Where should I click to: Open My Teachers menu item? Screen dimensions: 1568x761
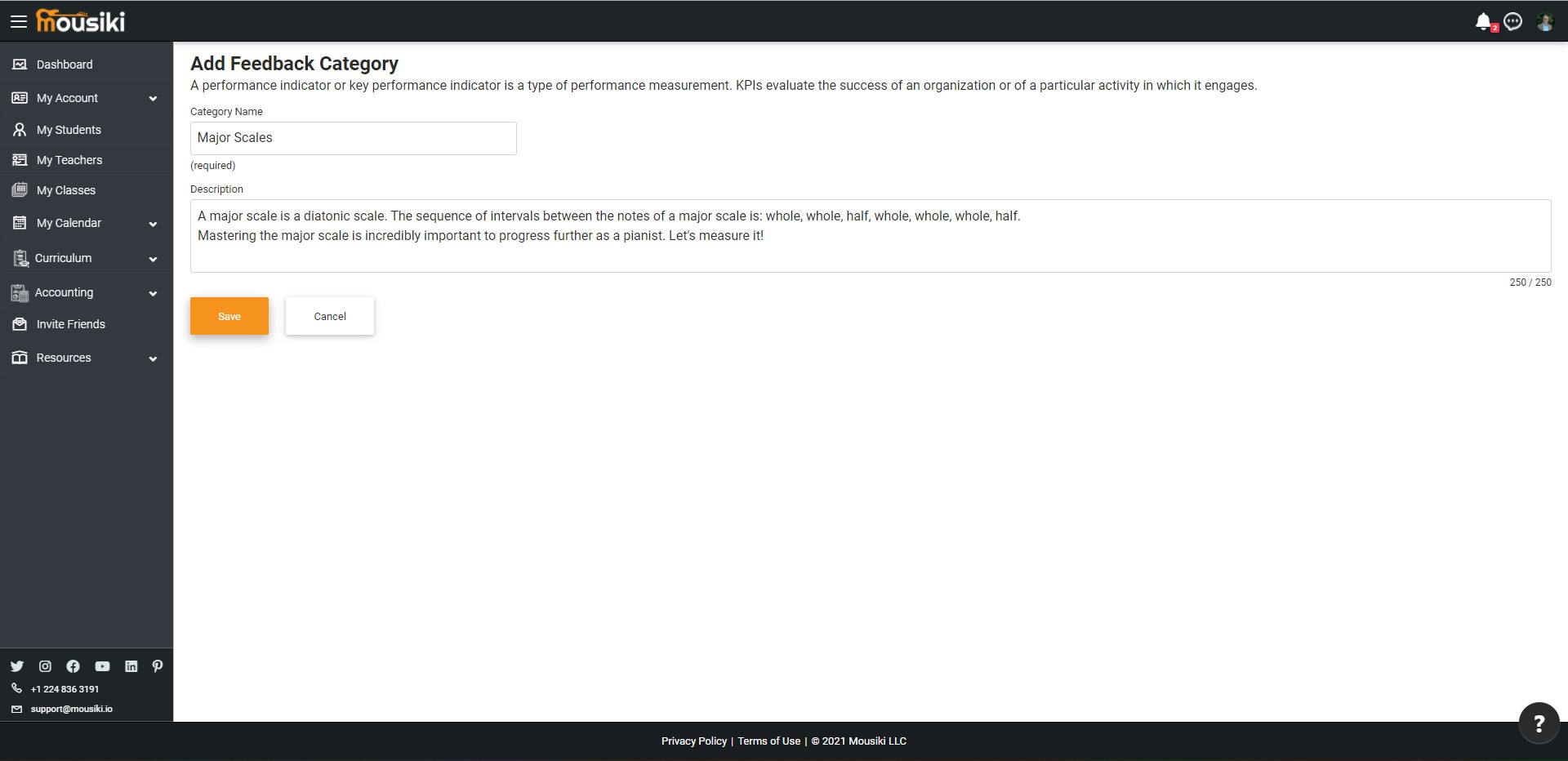click(x=69, y=160)
